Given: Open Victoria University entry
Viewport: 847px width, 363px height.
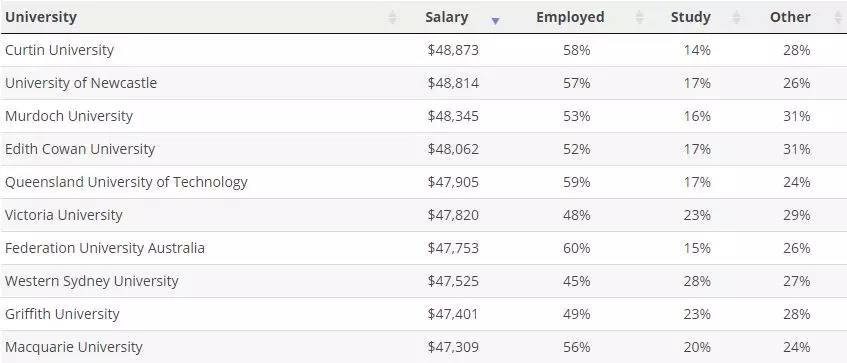Looking at the screenshot, I should pos(64,215).
